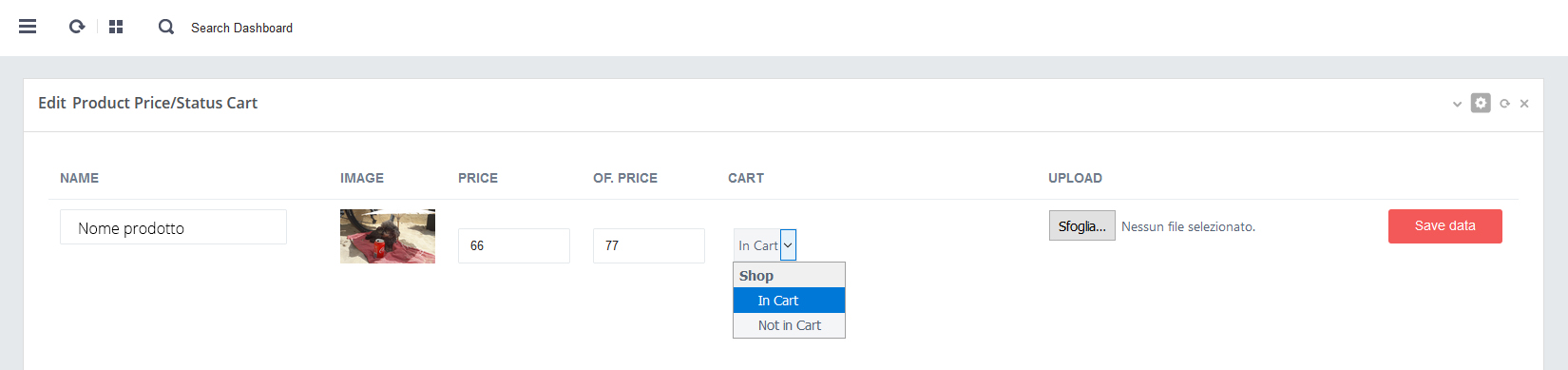Toggle the In Cart dropdown arrow
The width and height of the screenshot is (1568, 370).
(x=788, y=245)
